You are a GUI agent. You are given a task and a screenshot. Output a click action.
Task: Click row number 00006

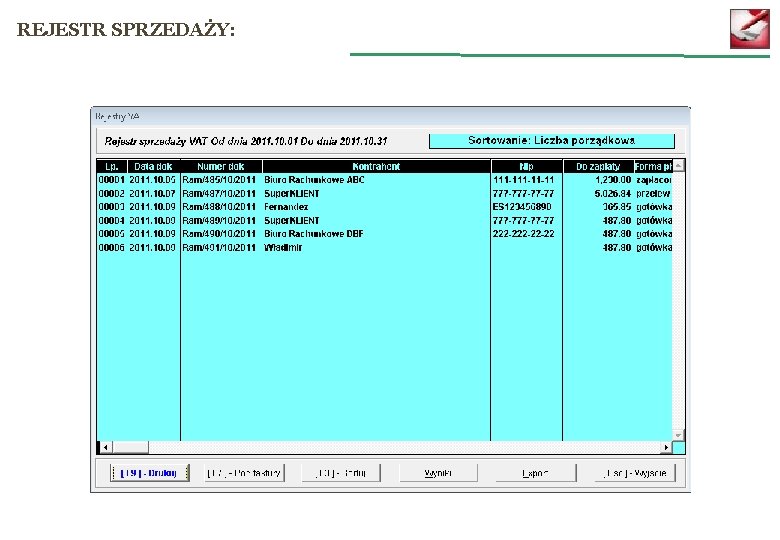click(x=111, y=247)
